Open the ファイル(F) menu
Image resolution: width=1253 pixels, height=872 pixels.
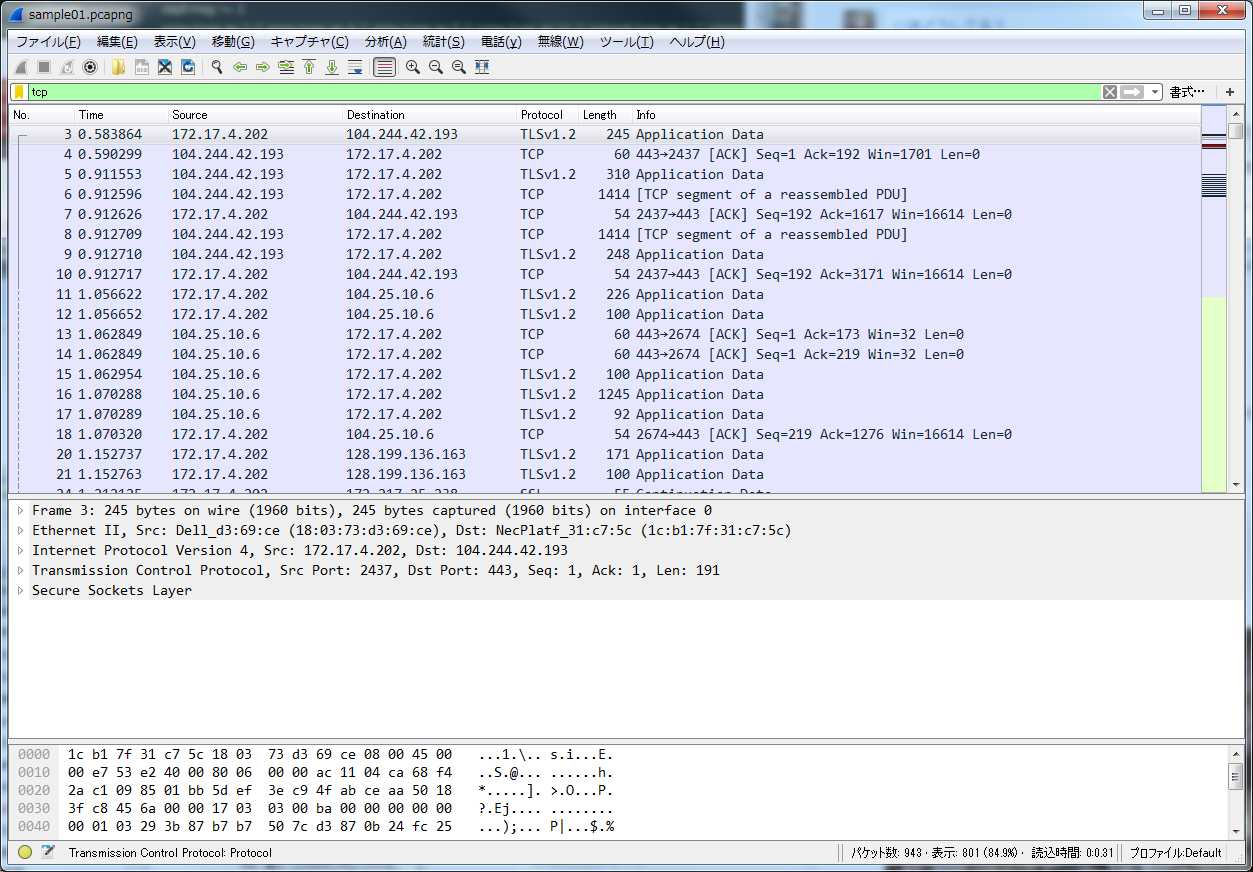click(48, 42)
